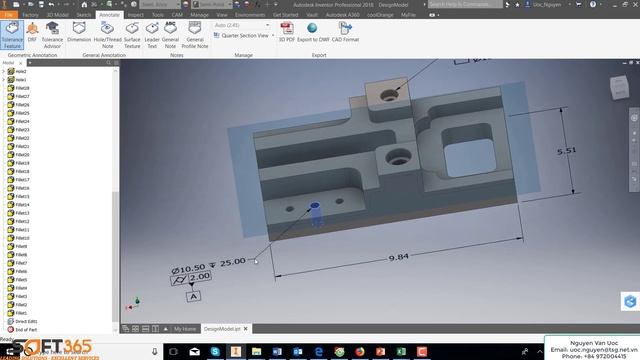Expand the Hole2 browser node
The width and height of the screenshot is (640, 360).
4,71
